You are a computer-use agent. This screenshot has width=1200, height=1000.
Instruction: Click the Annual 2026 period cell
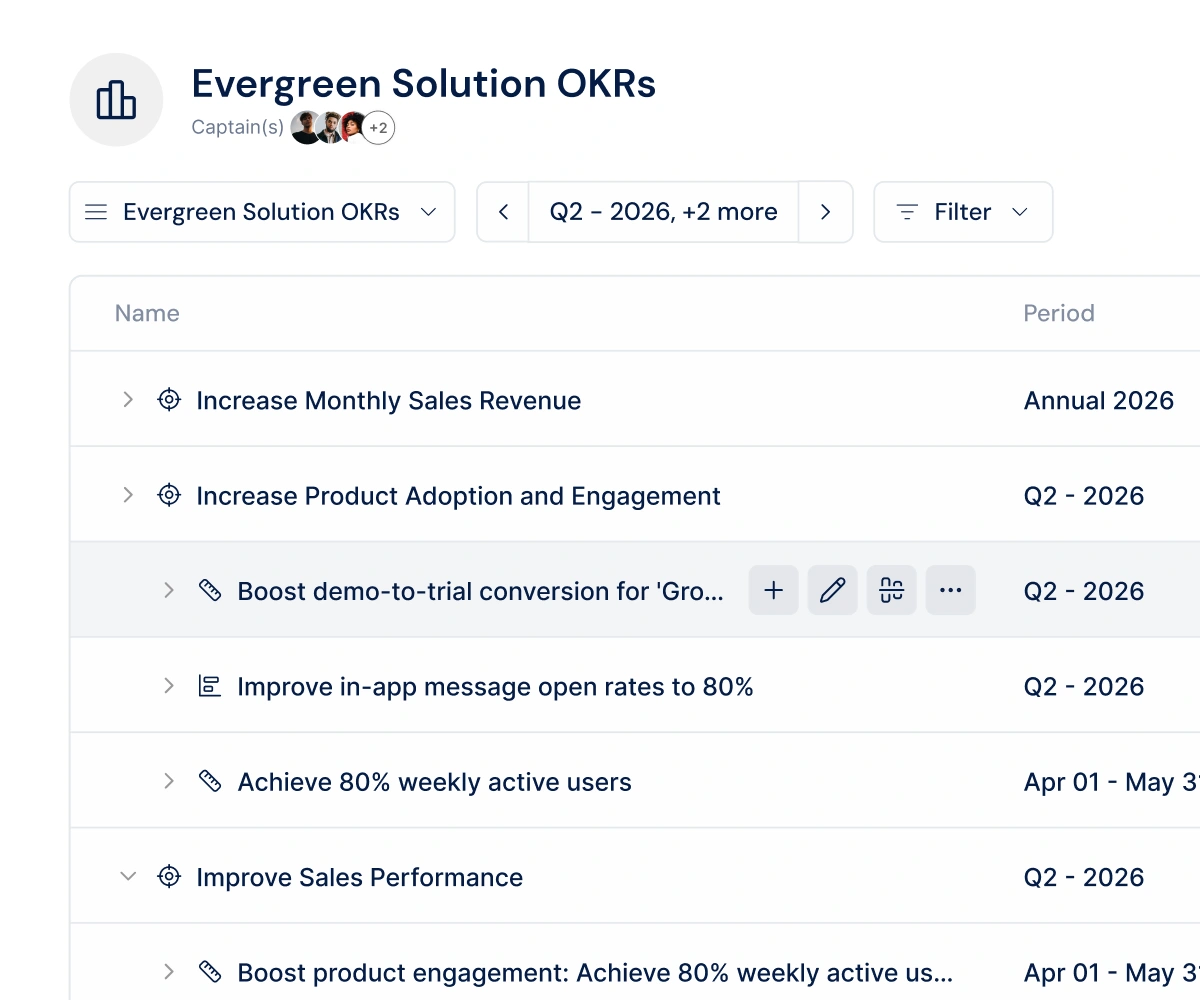pyautogui.click(x=1099, y=401)
